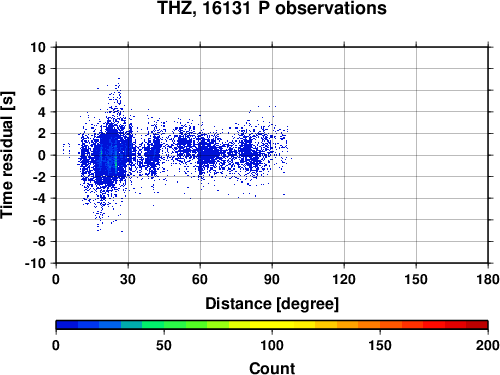Click the plot title 'THZ, 16131 P observations'

[272, 8]
